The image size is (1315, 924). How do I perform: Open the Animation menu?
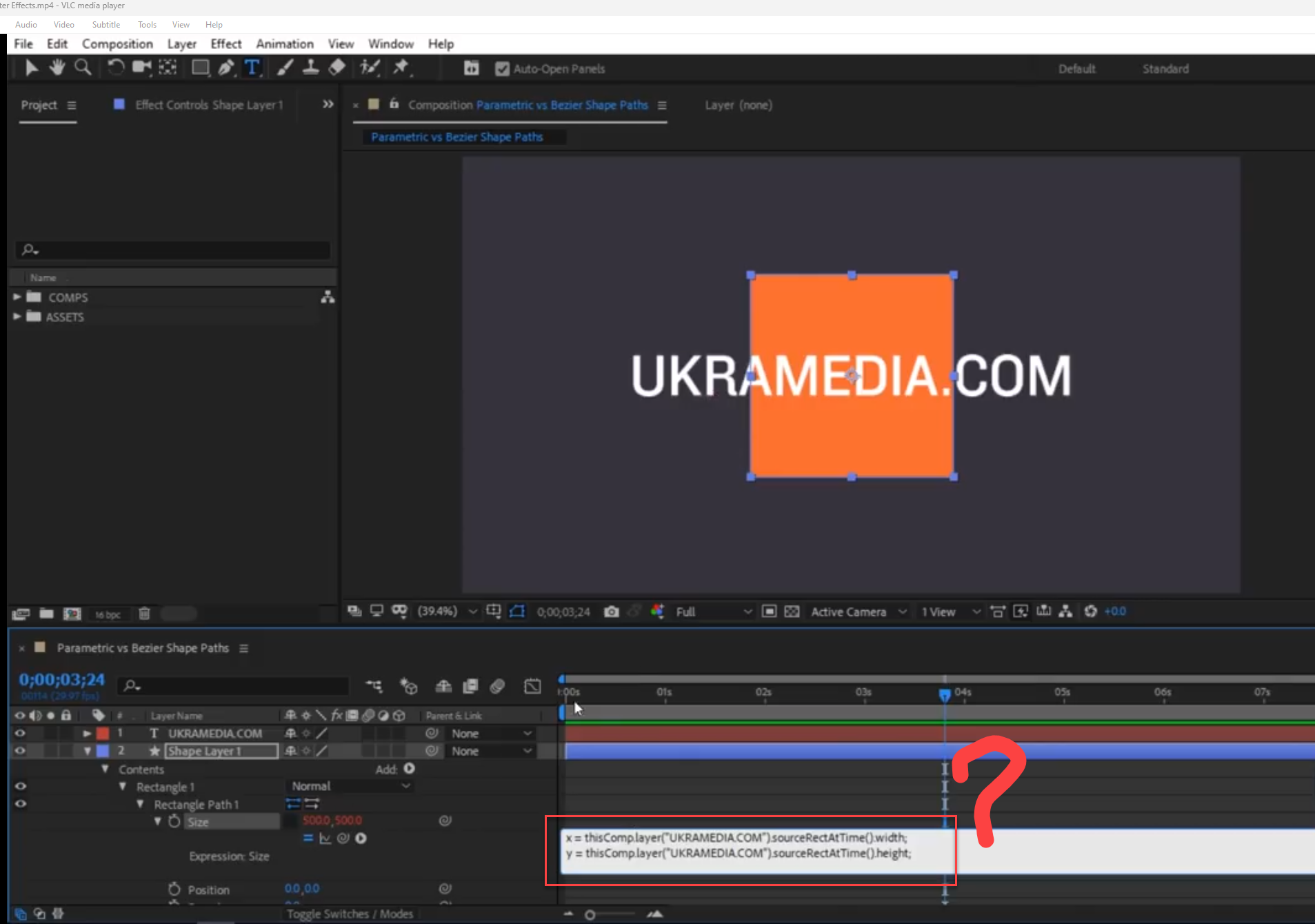tap(284, 43)
